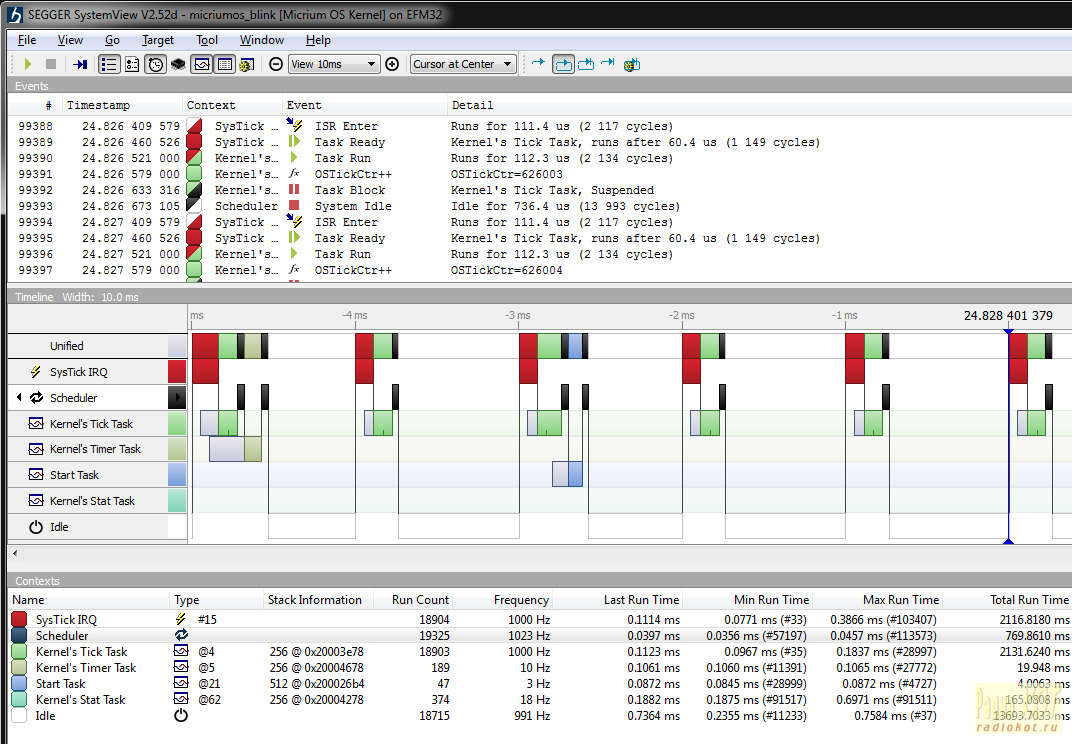Click the blue timeline cursor marker top handle
Viewport: 1072px width, 744px height.
click(x=1008, y=332)
